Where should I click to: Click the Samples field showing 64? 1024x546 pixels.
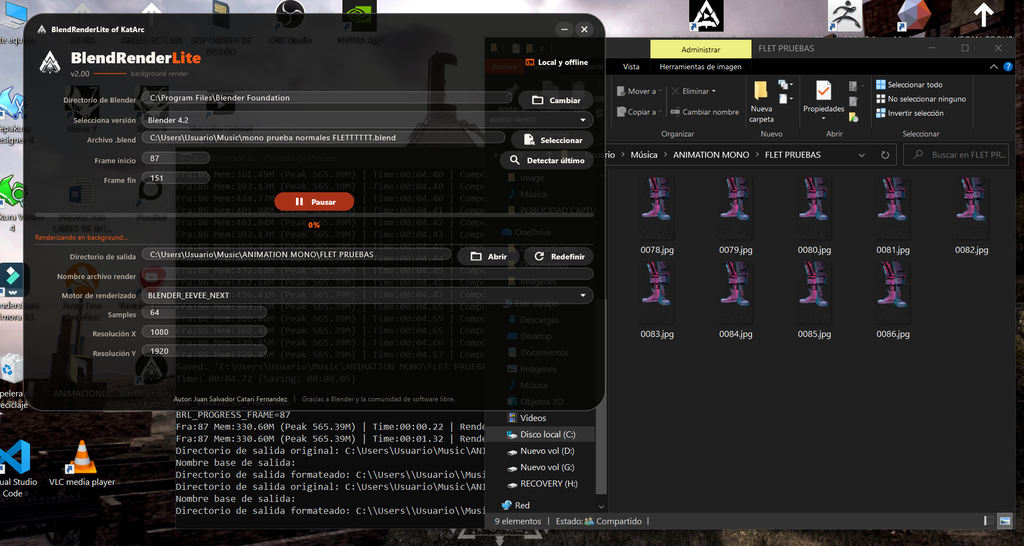pyautogui.click(x=204, y=313)
